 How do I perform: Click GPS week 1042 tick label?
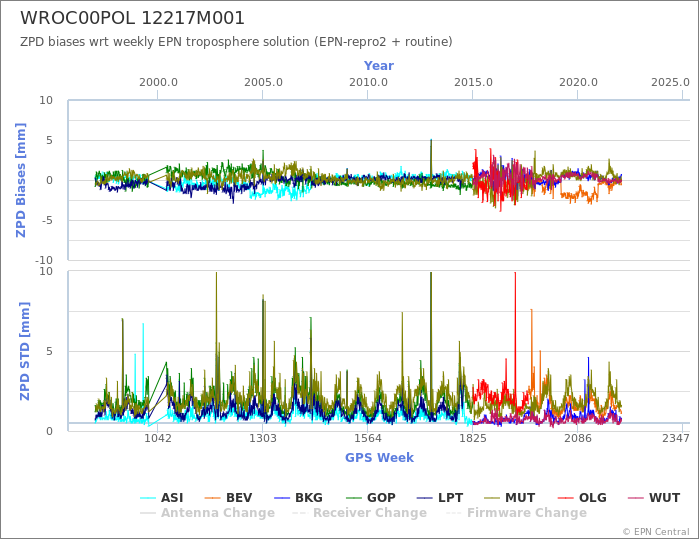coord(158,438)
